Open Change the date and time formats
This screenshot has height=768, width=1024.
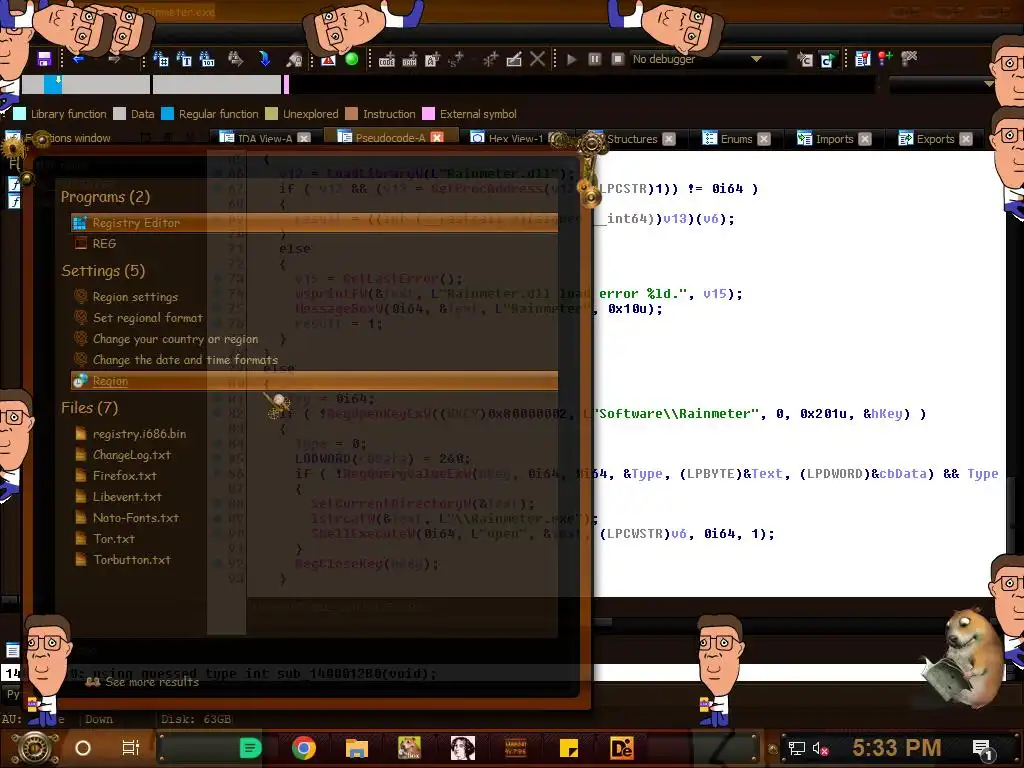click(314, 359)
